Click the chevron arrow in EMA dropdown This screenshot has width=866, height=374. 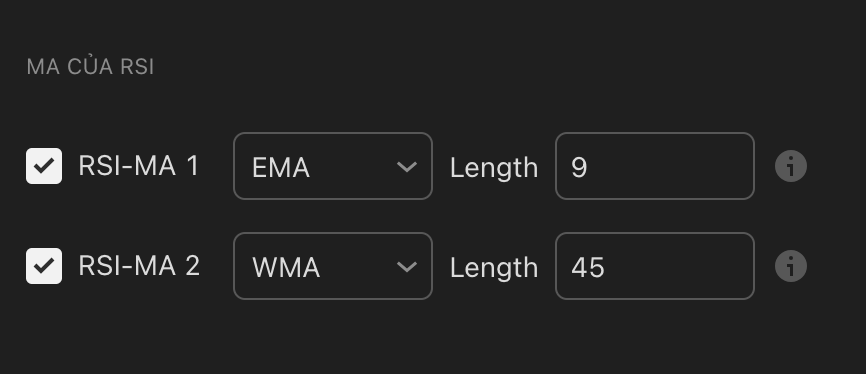tap(407, 167)
